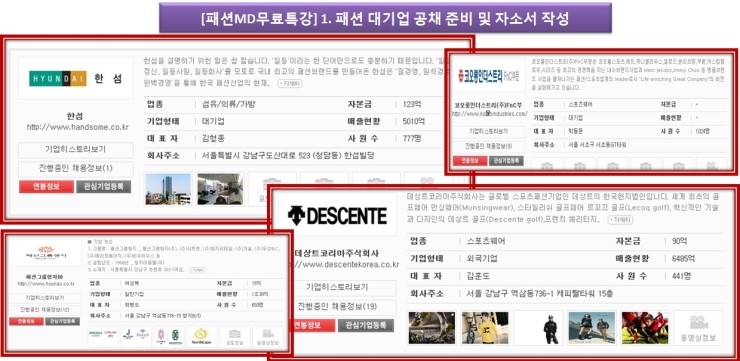Open second Hyungji brand logos thumbnail

coord(135,336)
